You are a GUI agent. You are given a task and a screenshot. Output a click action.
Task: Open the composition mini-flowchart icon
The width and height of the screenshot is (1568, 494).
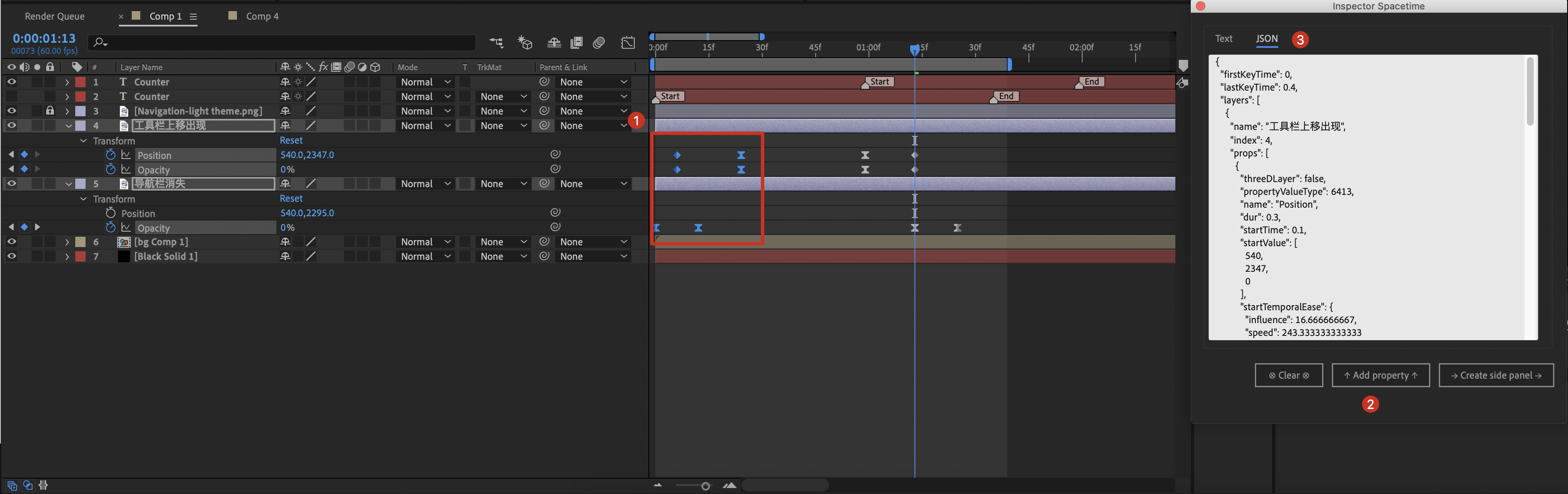coord(497,43)
